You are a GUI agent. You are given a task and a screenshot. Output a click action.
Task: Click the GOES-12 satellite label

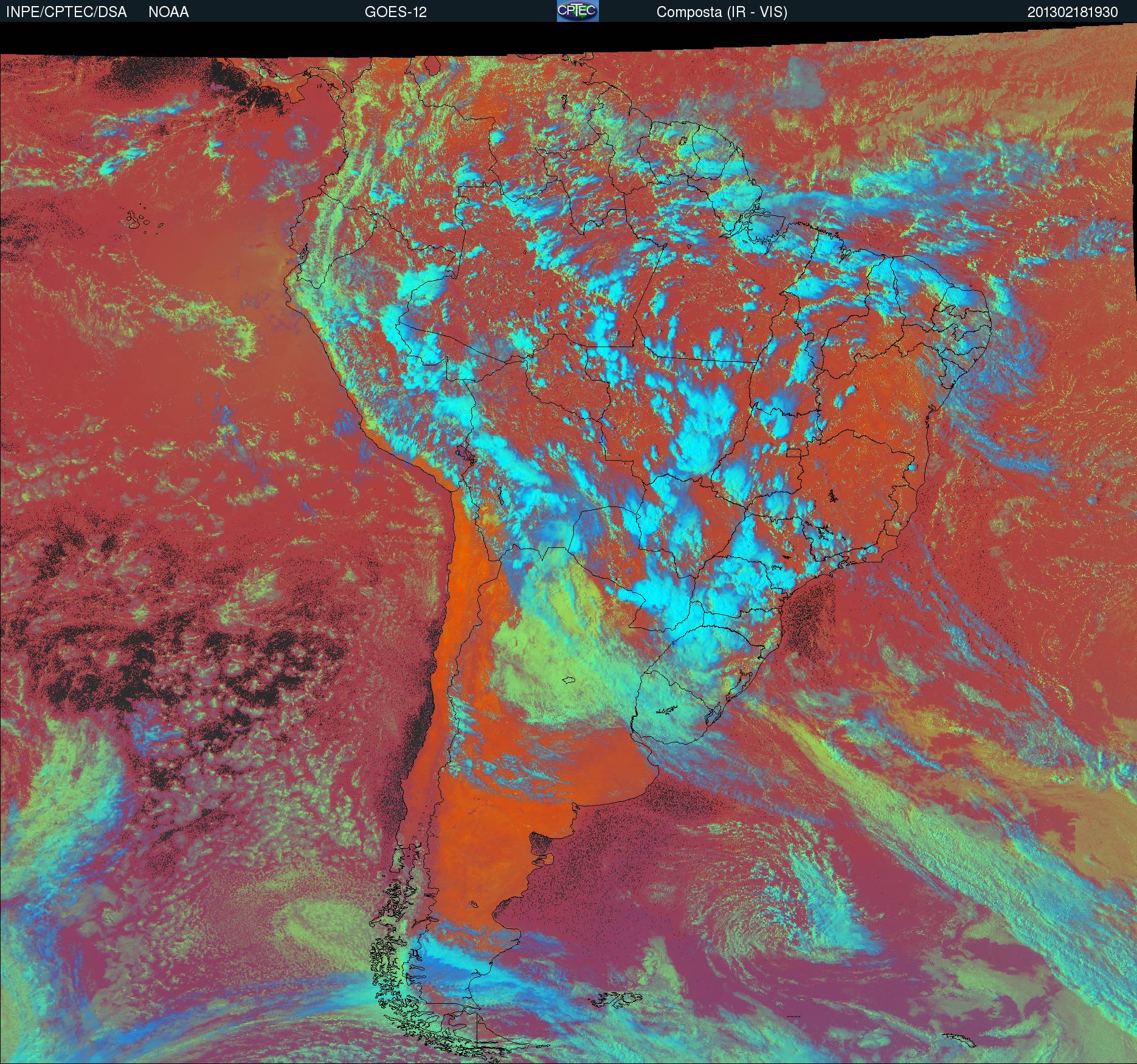coord(396,12)
